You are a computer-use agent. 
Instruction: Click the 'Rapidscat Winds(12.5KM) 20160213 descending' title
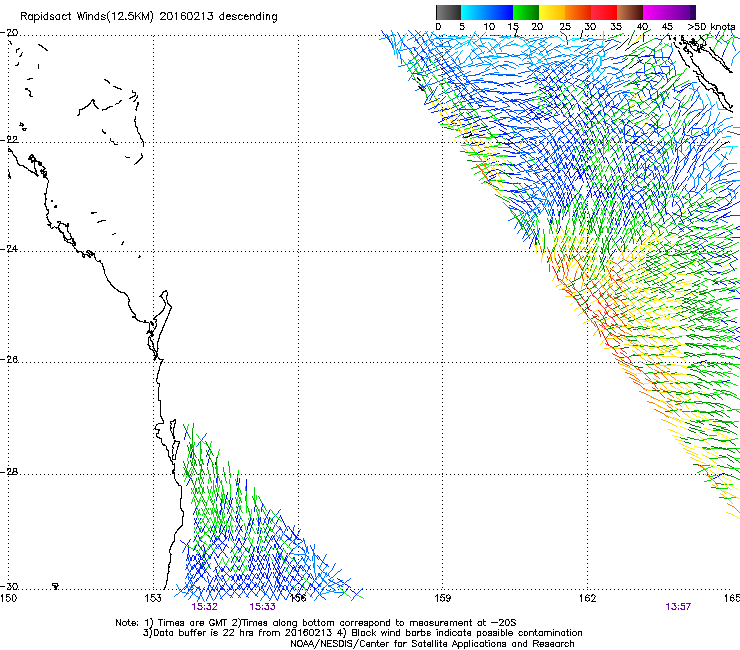(x=149, y=16)
